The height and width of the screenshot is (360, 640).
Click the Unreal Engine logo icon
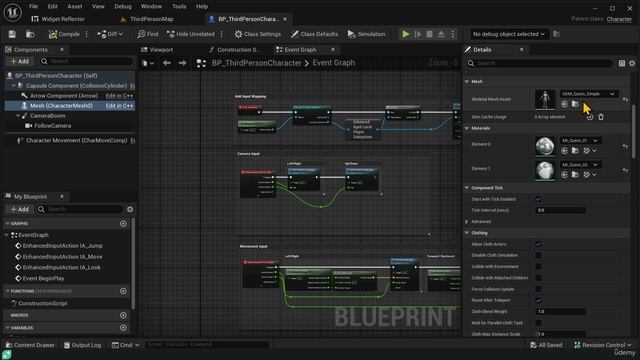pos(13,13)
